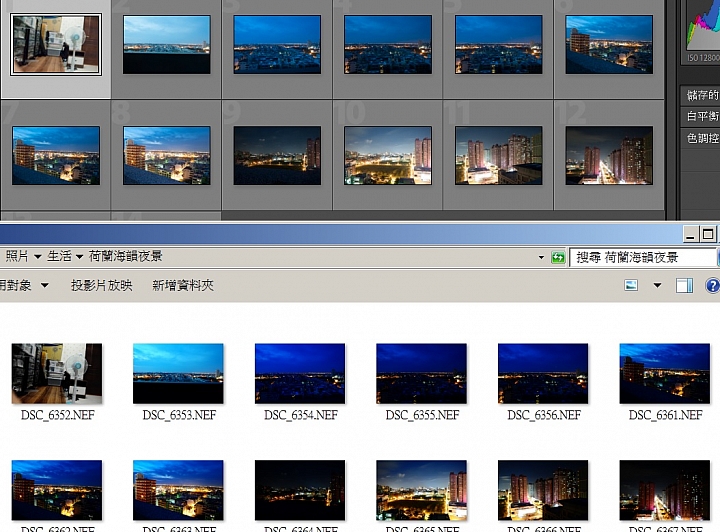Select the DSC_6354.NEF thumbnail in Explorer
Image resolution: width=720 pixels, height=532 pixels.
click(x=300, y=374)
